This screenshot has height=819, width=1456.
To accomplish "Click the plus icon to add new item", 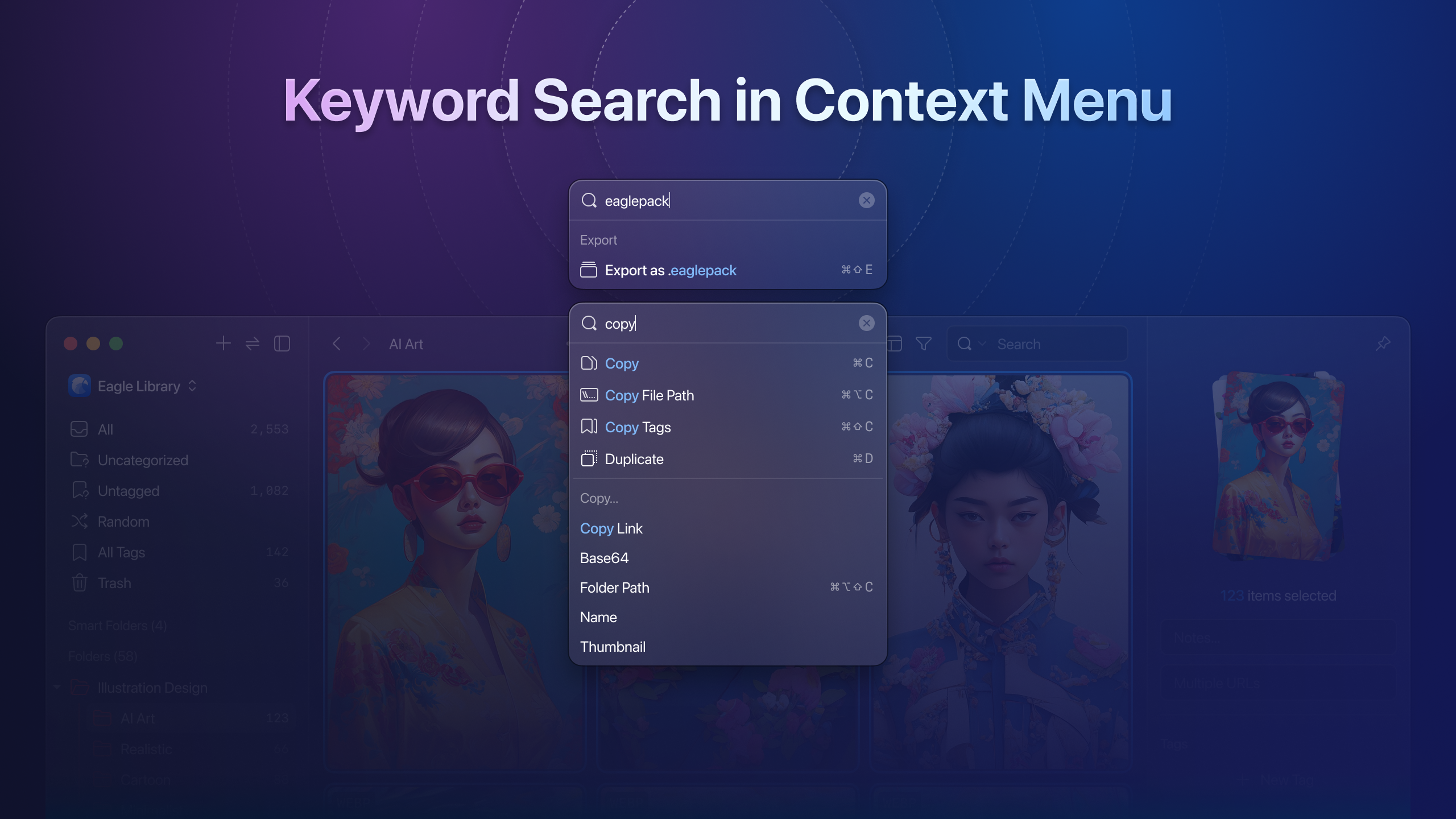I will click(224, 344).
